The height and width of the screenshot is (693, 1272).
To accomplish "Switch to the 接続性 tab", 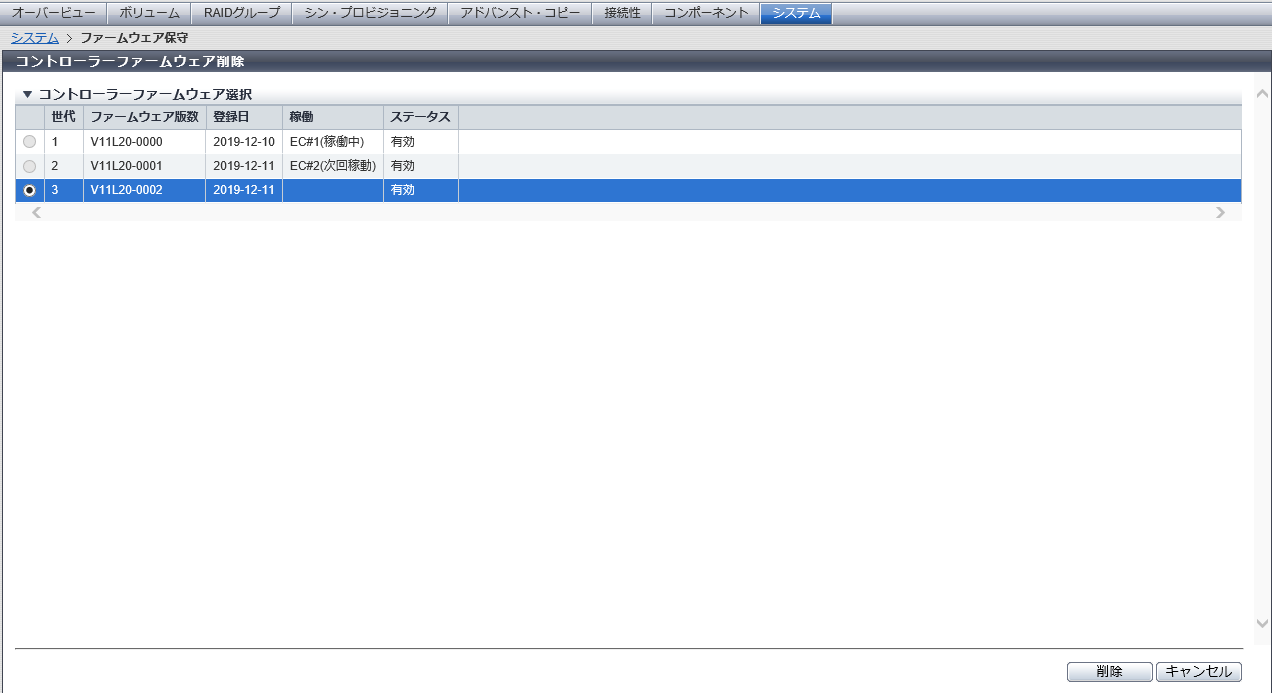I will [622, 13].
